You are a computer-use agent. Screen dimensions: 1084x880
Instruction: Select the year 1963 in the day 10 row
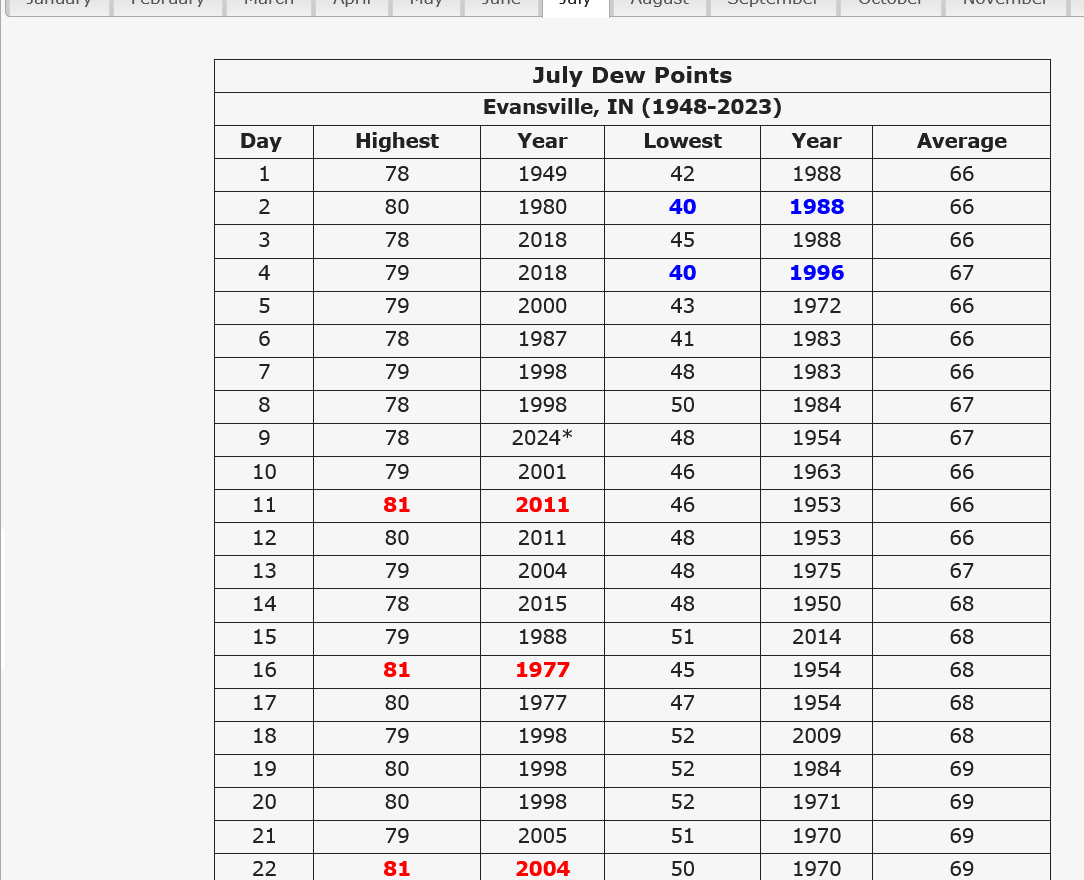(x=816, y=472)
